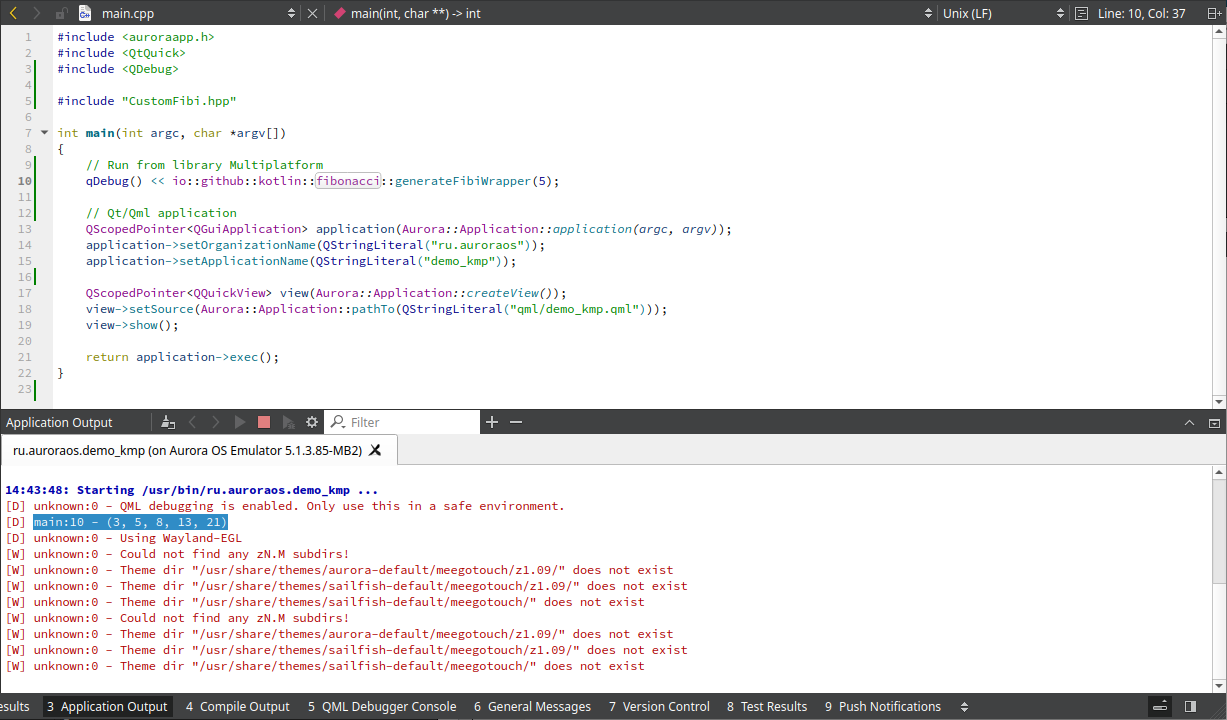Toggle the right sidebar visibility
The height and width of the screenshot is (720, 1227).
(x=1190, y=706)
